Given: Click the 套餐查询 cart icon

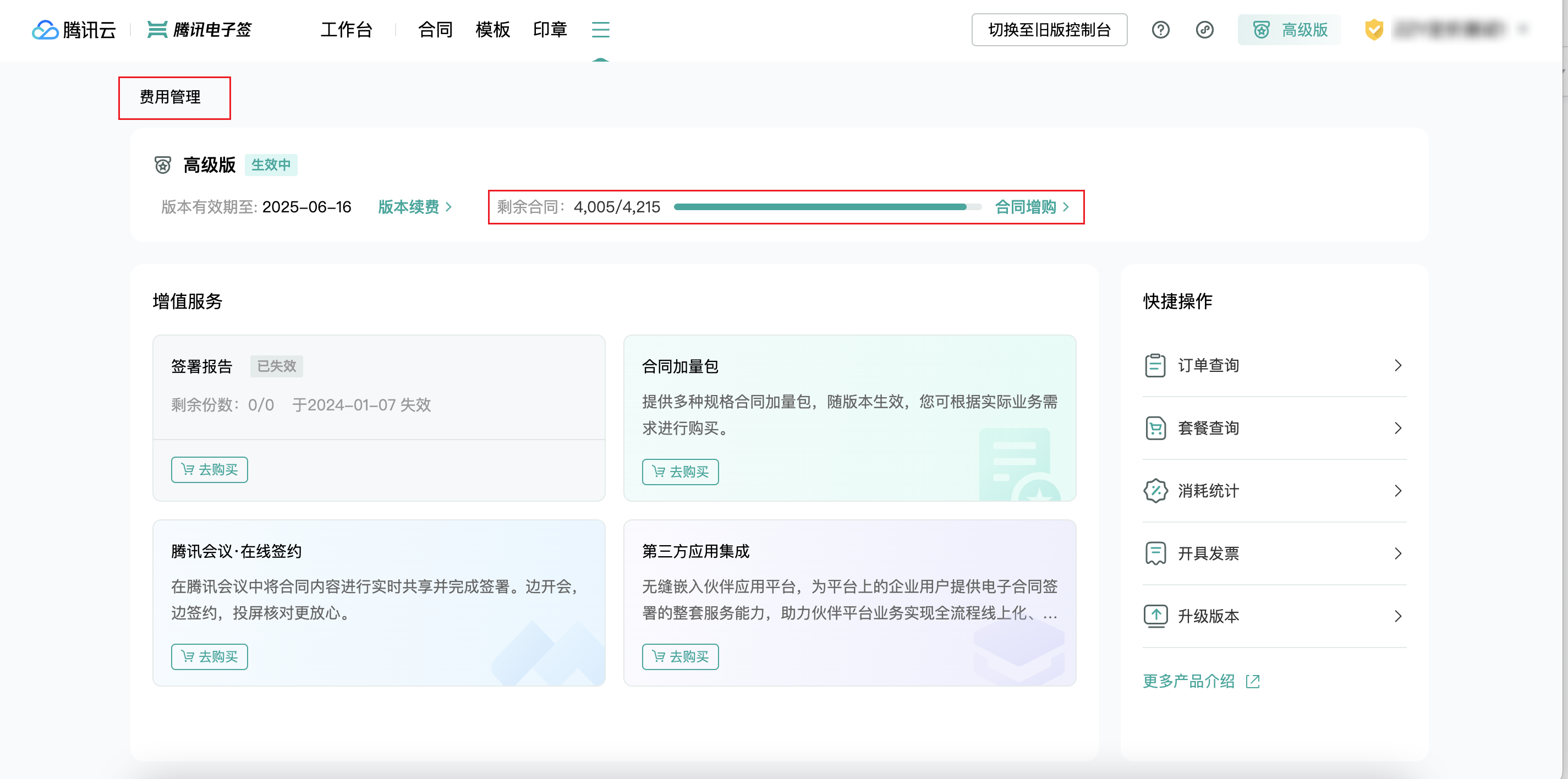Looking at the screenshot, I should pos(1155,428).
